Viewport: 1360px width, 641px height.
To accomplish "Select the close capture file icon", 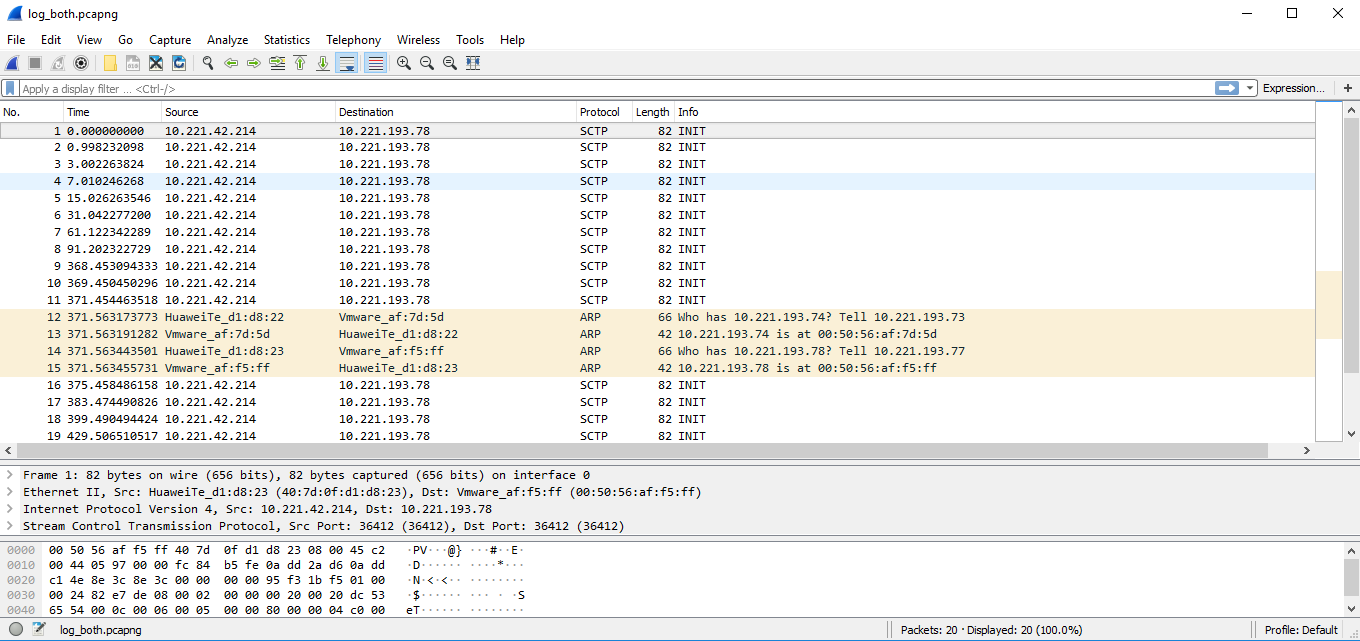I will point(155,62).
